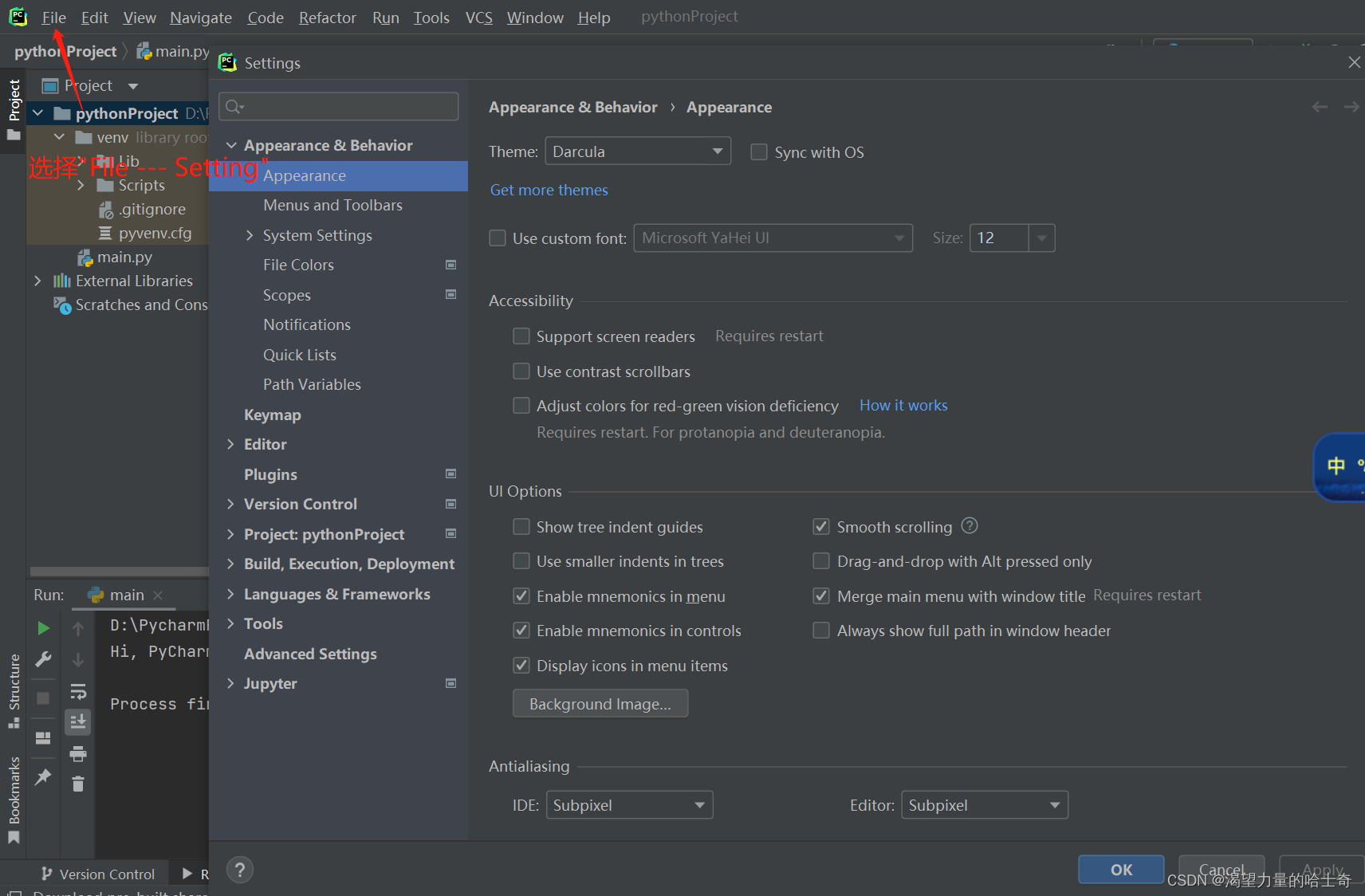Click the settings search field

click(x=339, y=106)
